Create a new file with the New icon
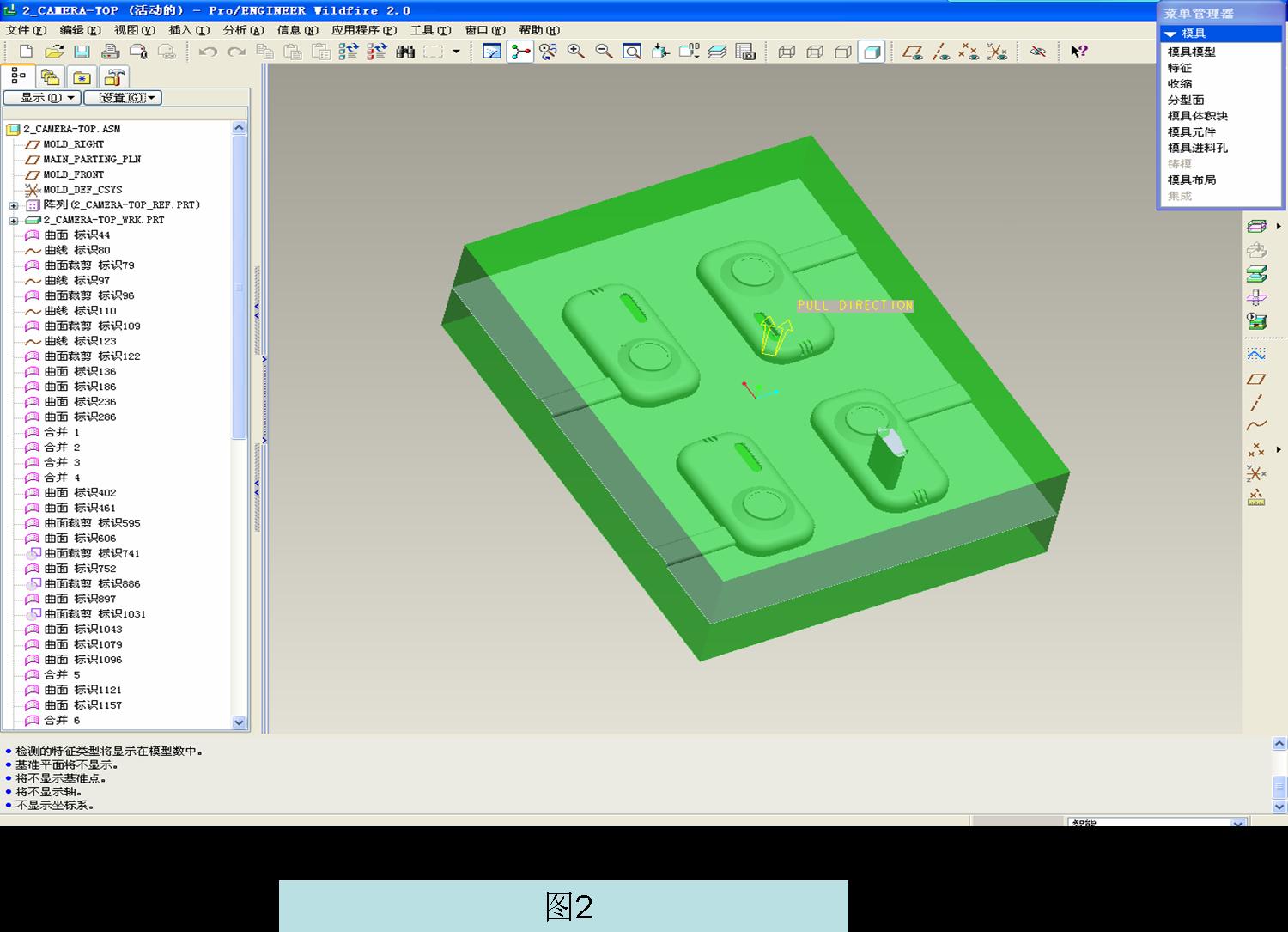The image size is (1288, 932). (26, 52)
